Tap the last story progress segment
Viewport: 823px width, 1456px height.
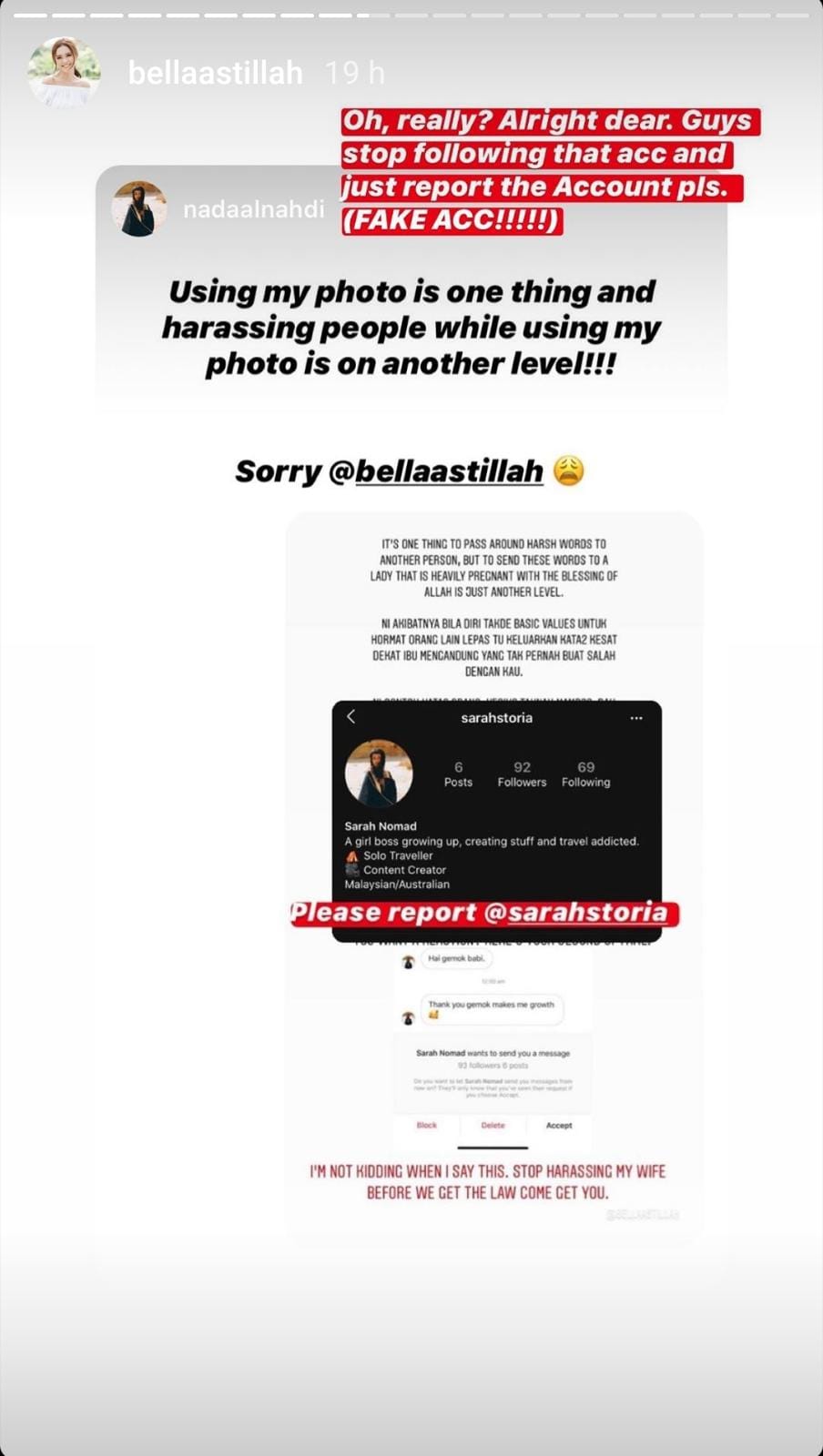point(793,15)
